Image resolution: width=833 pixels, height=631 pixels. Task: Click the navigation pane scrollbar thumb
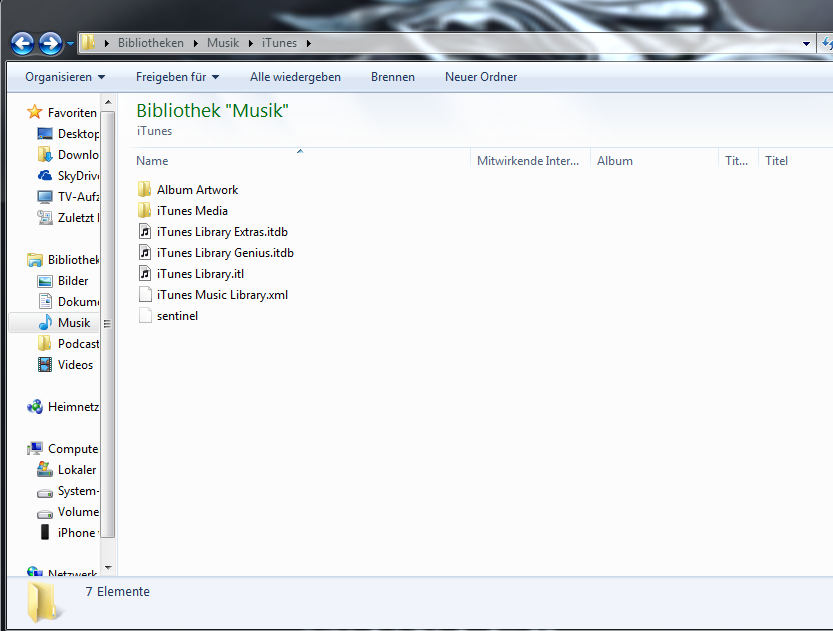[108, 324]
